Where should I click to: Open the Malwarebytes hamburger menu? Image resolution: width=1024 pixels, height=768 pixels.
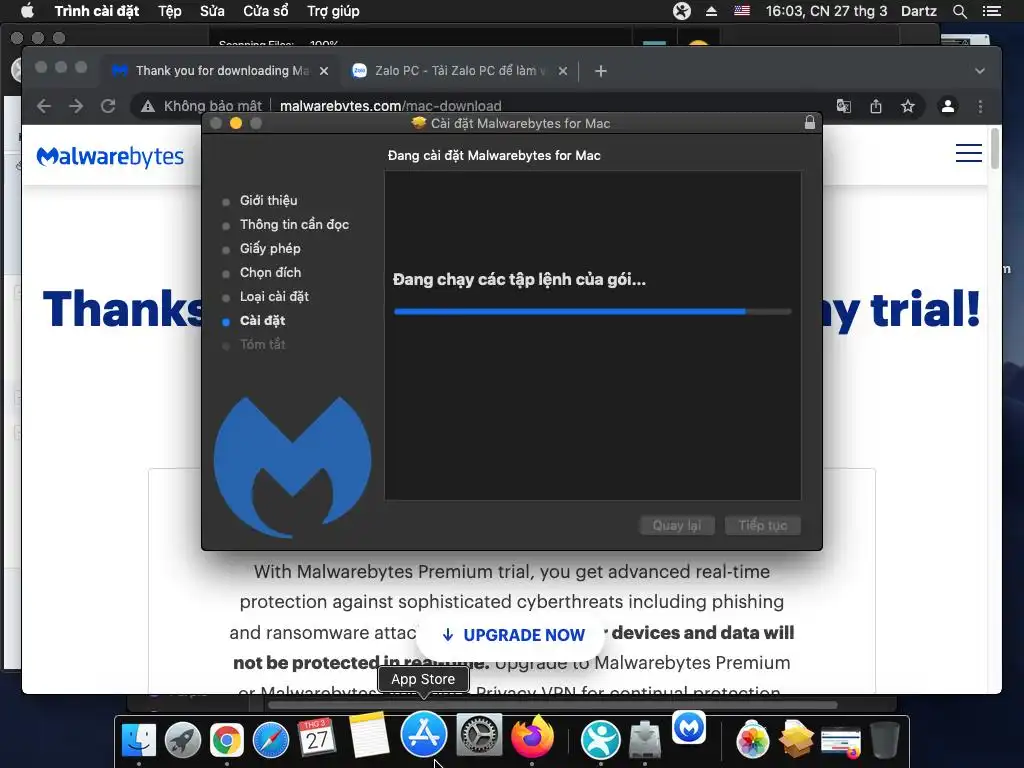click(x=968, y=153)
